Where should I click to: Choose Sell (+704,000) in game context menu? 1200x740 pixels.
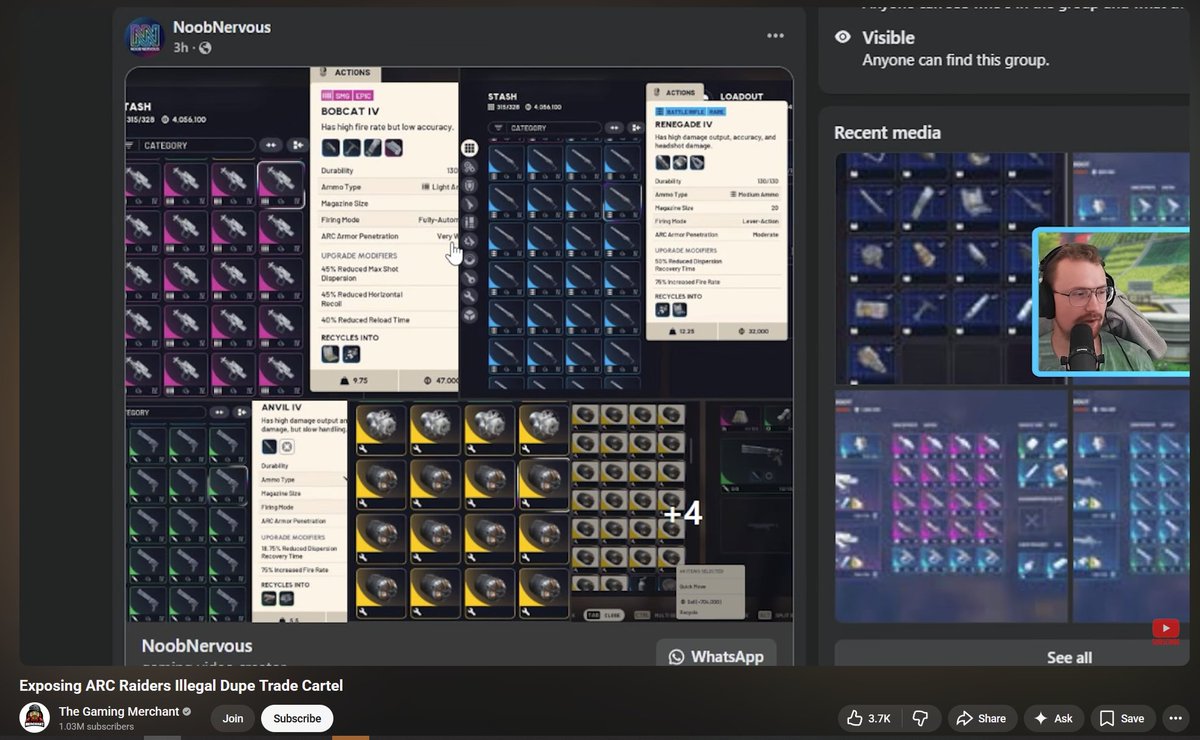pyautogui.click(x=703, y=600)
